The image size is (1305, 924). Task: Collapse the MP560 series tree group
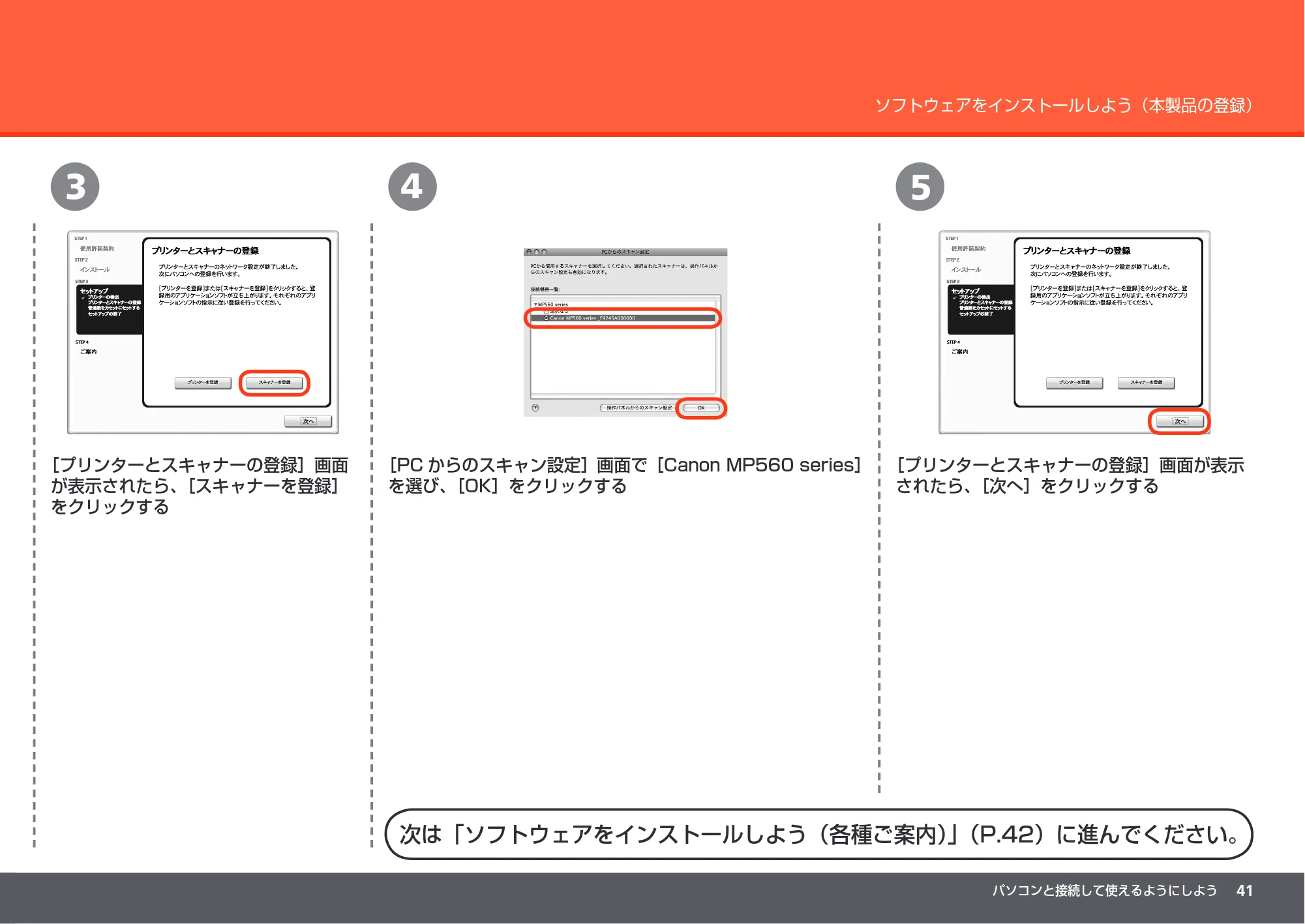click(x=536, y=305)
